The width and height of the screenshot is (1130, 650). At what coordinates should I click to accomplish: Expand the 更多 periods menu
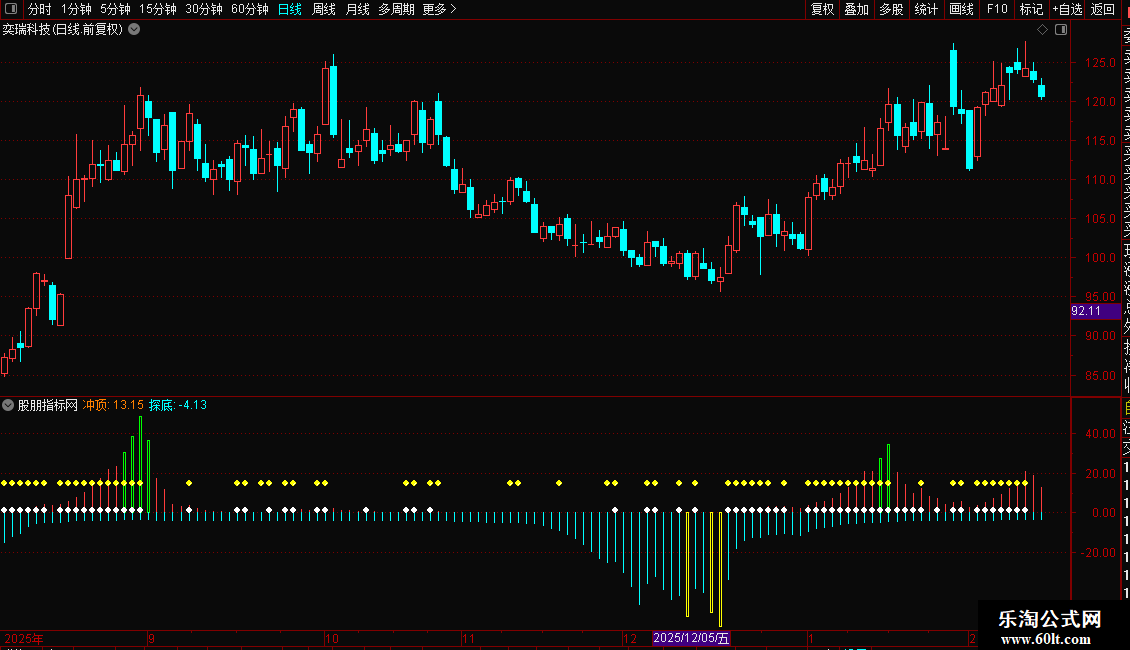point(439,9)
